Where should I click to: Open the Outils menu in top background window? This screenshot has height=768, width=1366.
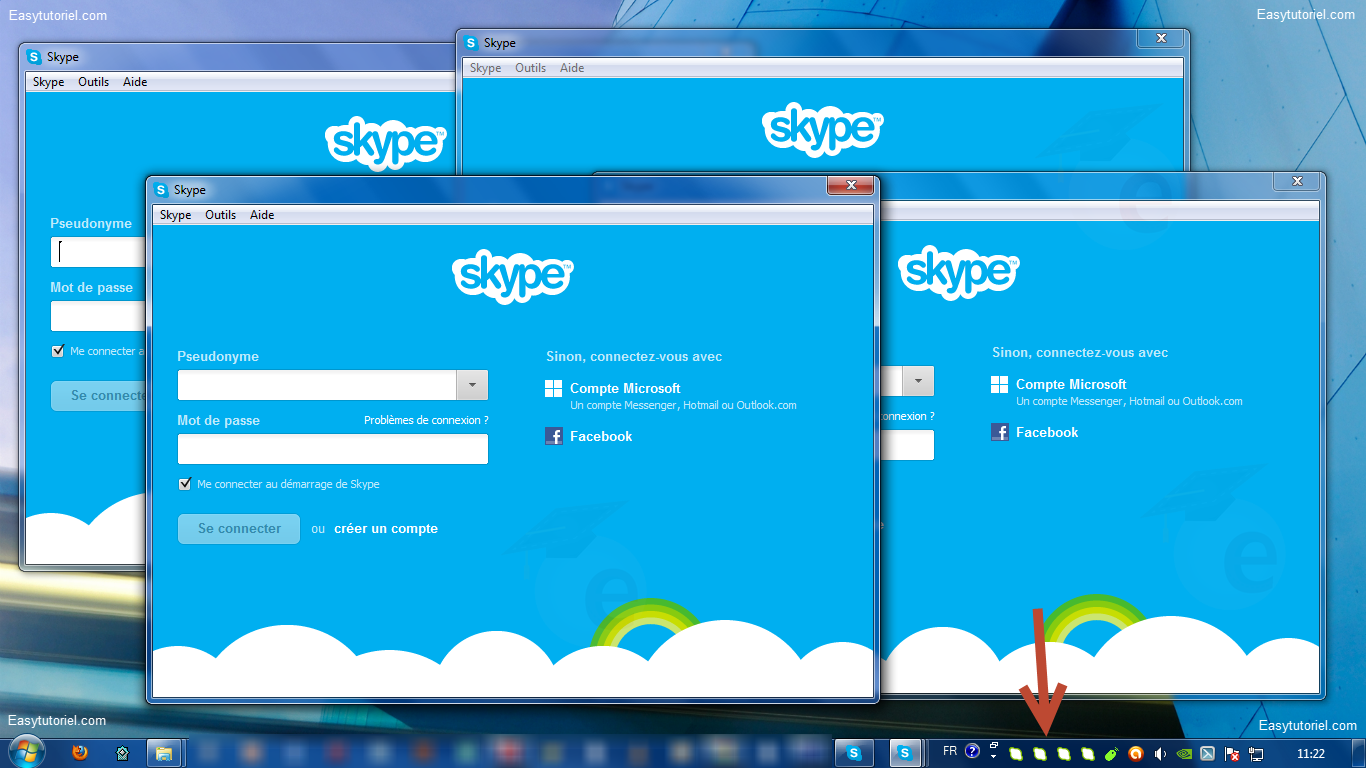point(531,68)
